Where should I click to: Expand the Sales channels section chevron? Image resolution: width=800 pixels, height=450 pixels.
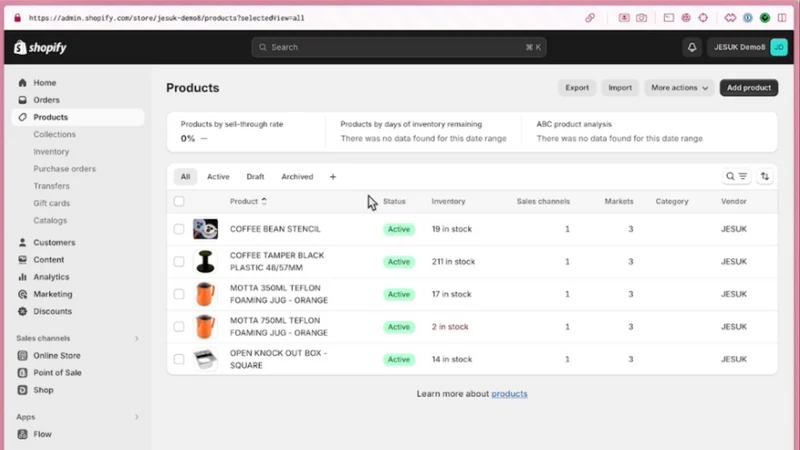[137, 338]
